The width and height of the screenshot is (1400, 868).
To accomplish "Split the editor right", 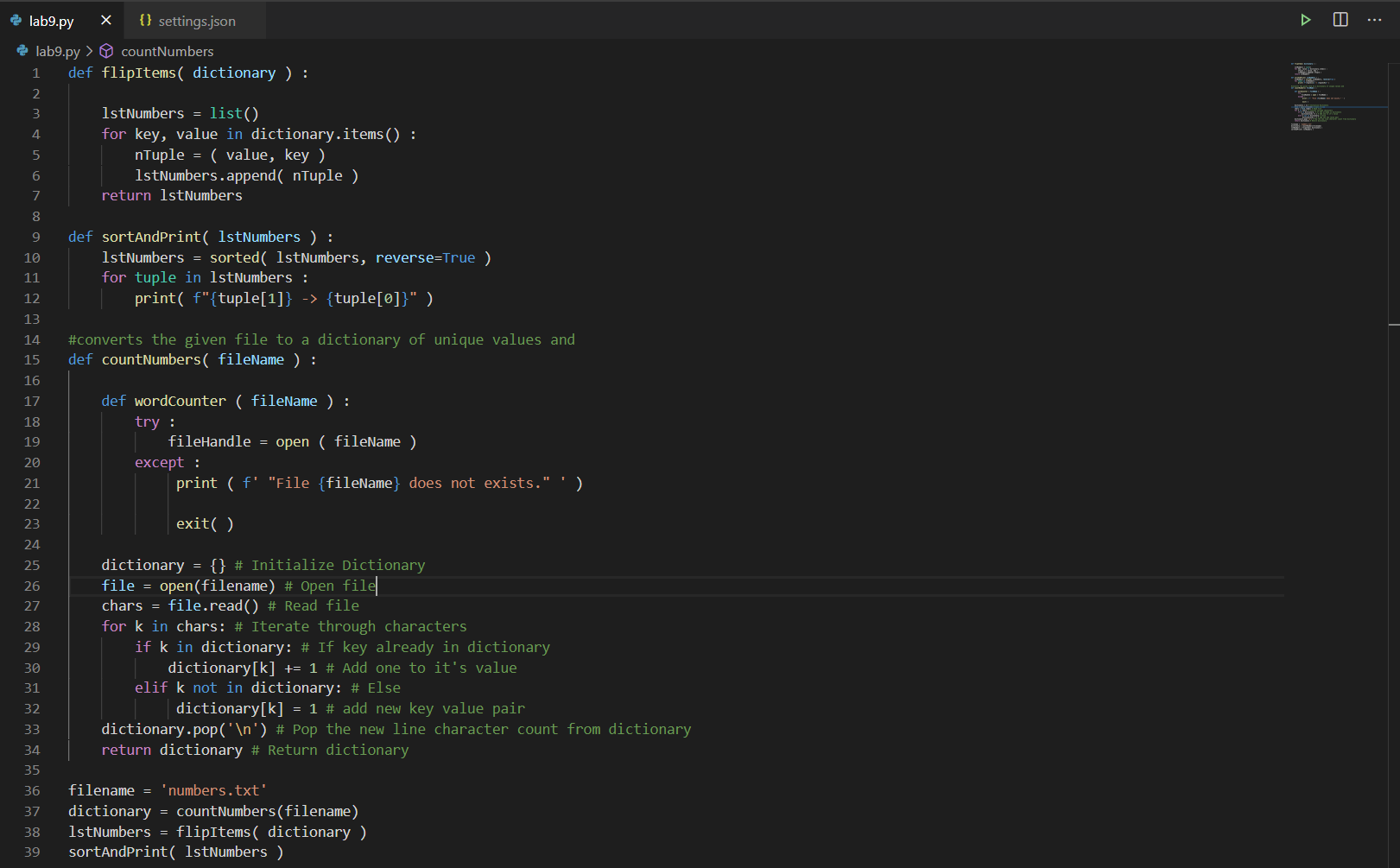I will click(1340, 20).
